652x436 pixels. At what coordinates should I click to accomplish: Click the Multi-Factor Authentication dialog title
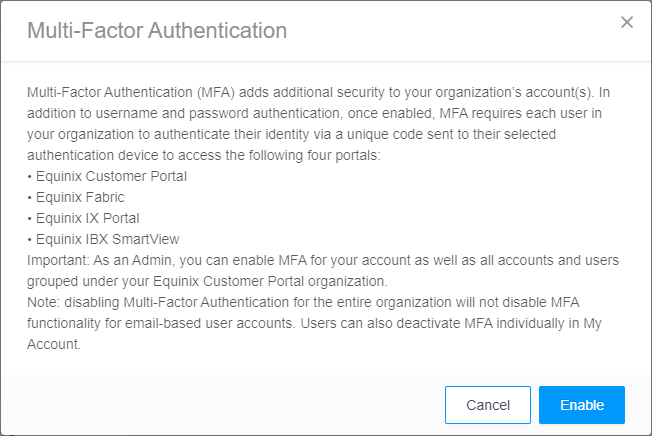pos(157,31)
